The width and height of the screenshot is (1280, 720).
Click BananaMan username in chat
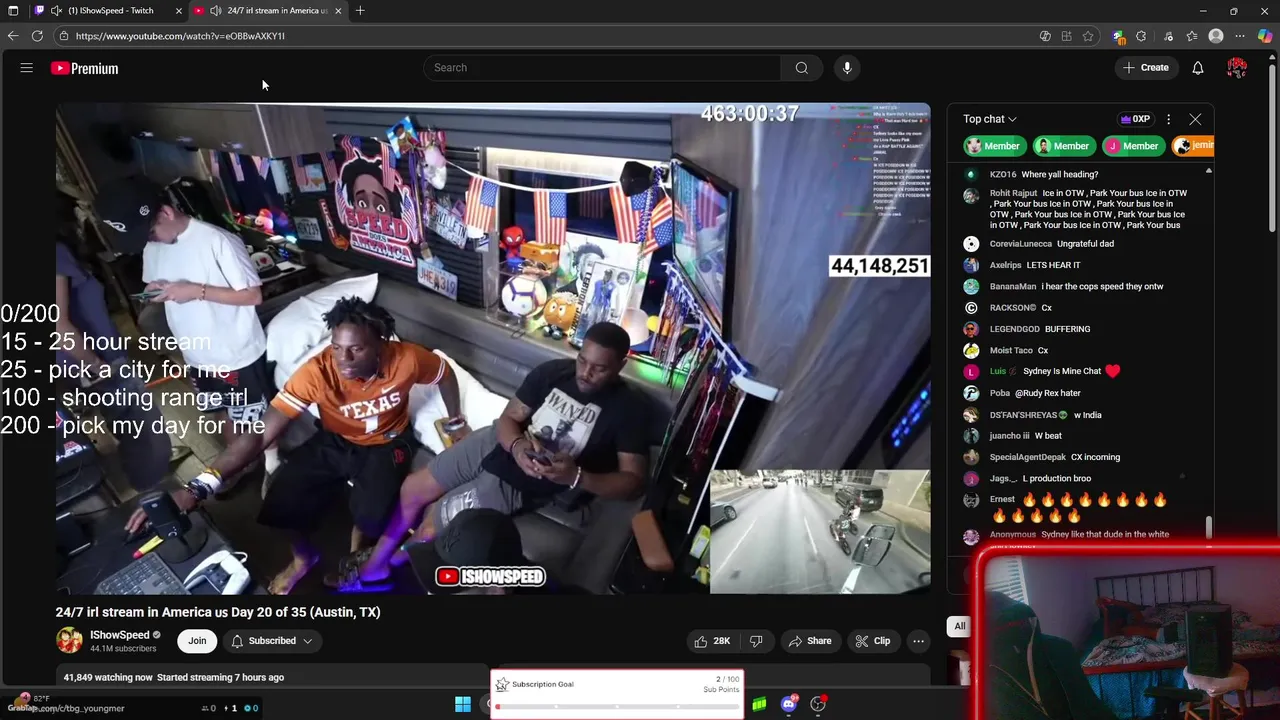pyautogui.click(x=1013, y=286)
